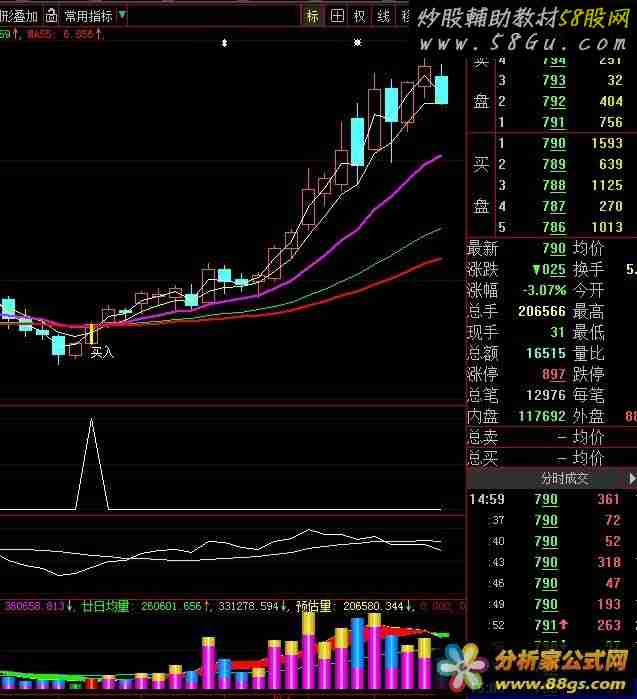Expand the 分时成交 panel arrow
Viewport: 637px width, 699px height.
632,478
